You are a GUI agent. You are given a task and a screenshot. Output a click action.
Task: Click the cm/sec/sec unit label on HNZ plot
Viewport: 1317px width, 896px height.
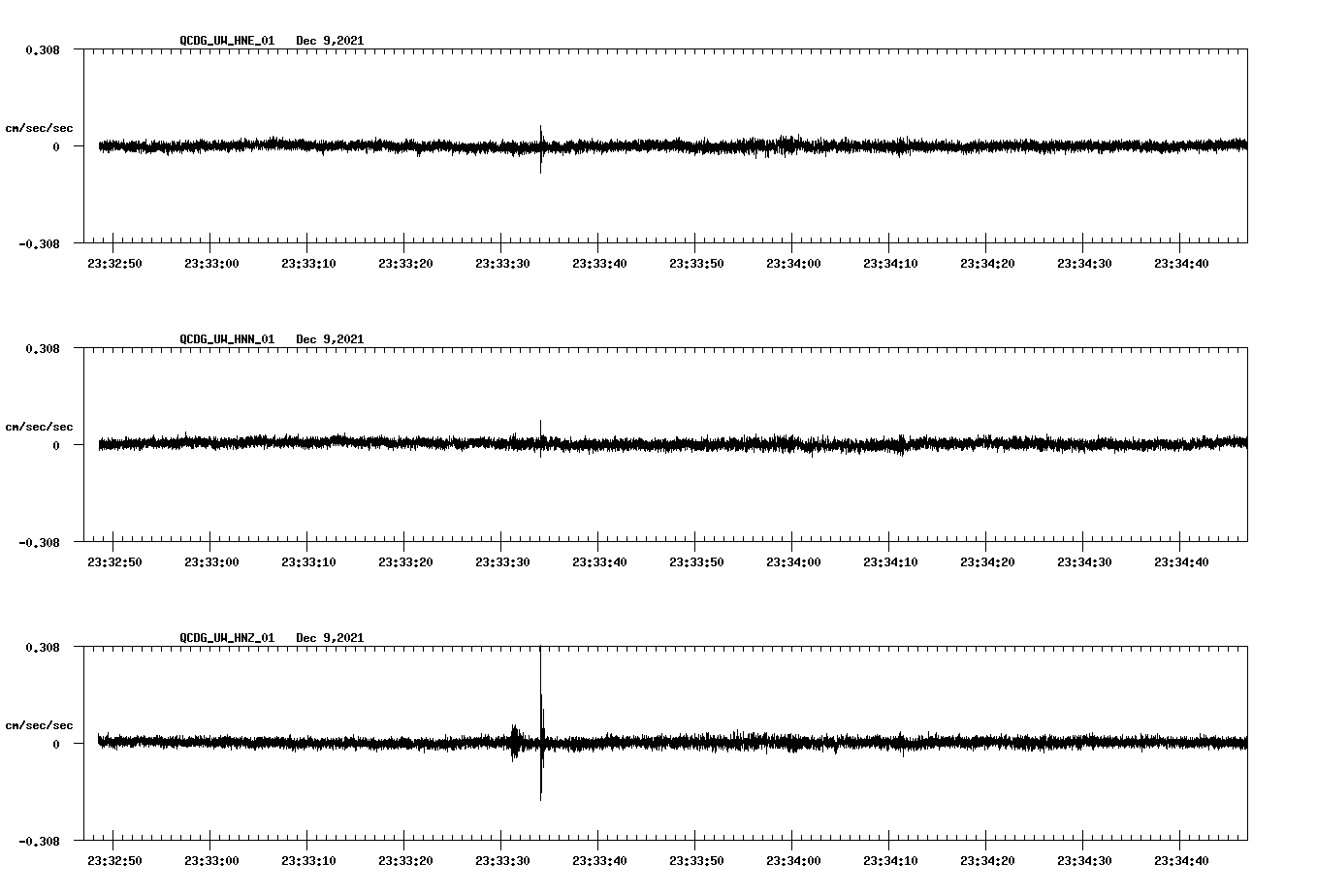pos(39,725)
